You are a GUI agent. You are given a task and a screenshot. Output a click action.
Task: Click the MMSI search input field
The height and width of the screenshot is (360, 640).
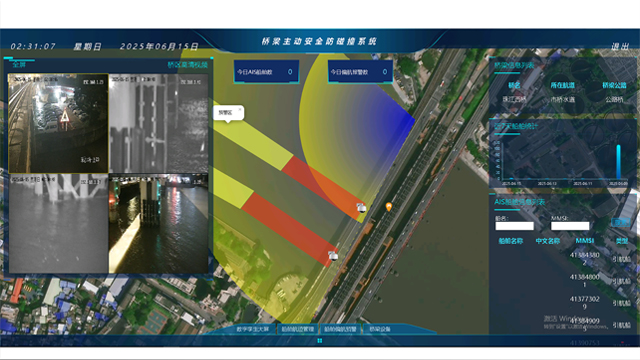pyautogui.click(x=570, y=226)
